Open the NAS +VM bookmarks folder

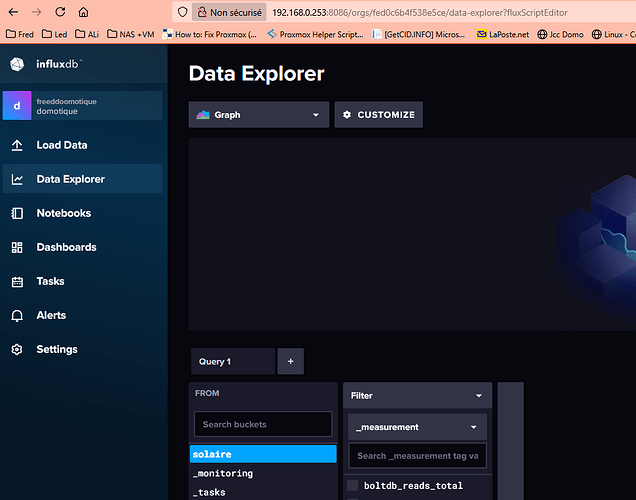131,34
